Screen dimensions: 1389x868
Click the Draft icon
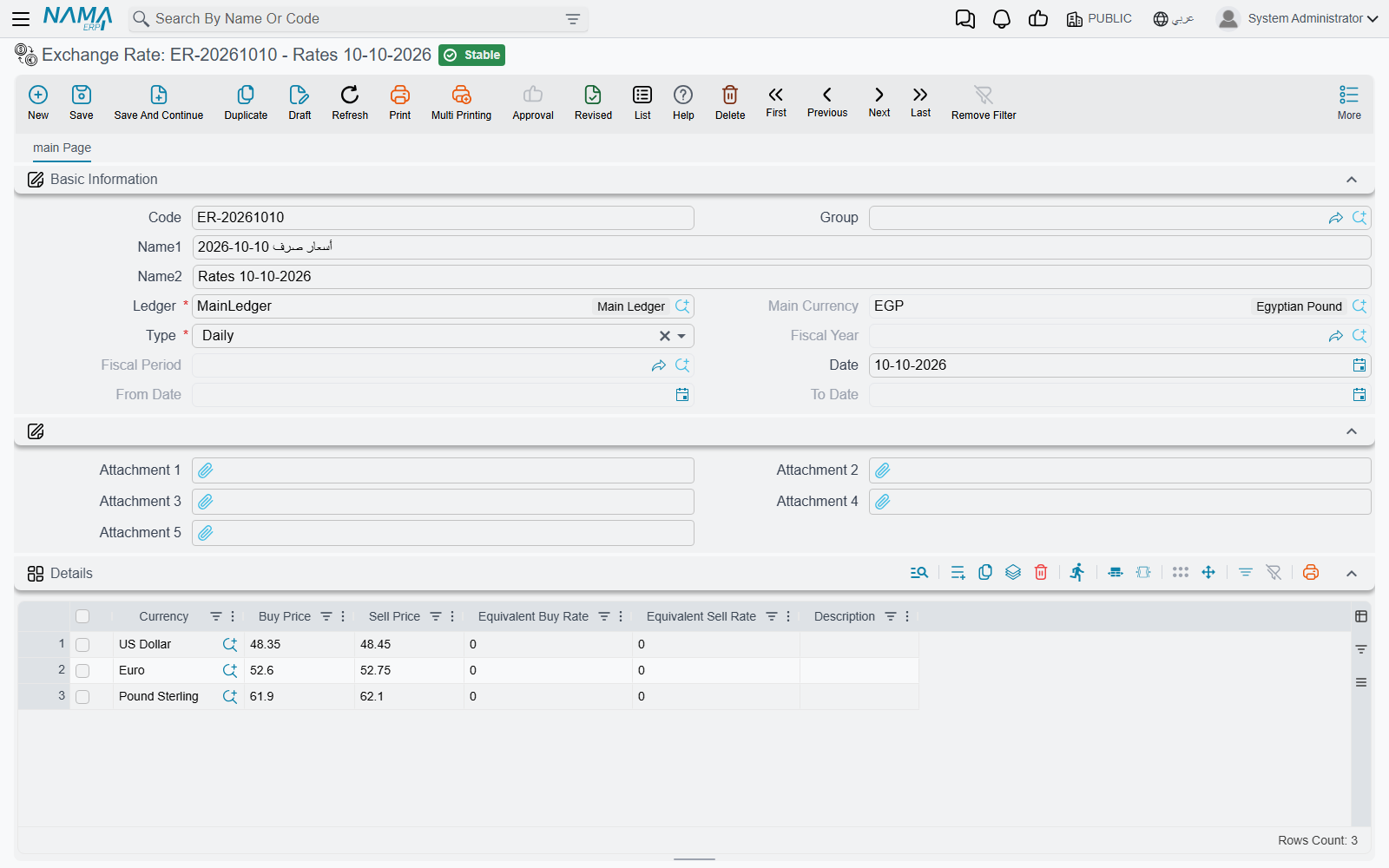point(300,95)
